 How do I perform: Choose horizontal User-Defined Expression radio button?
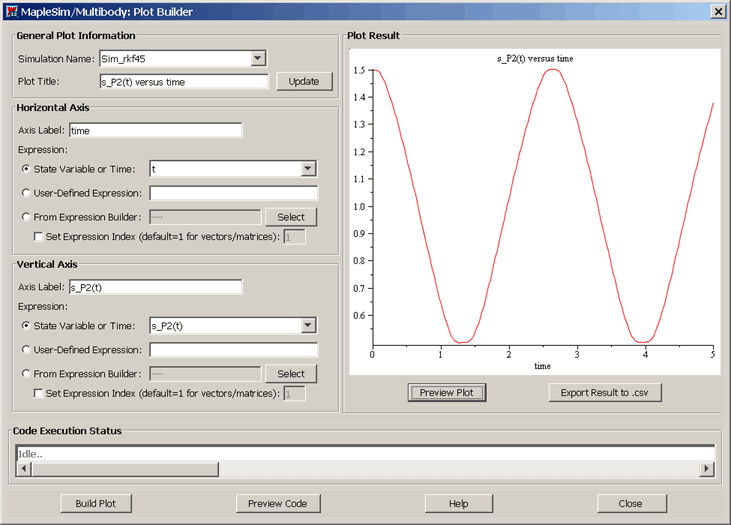tap(26, 193)
